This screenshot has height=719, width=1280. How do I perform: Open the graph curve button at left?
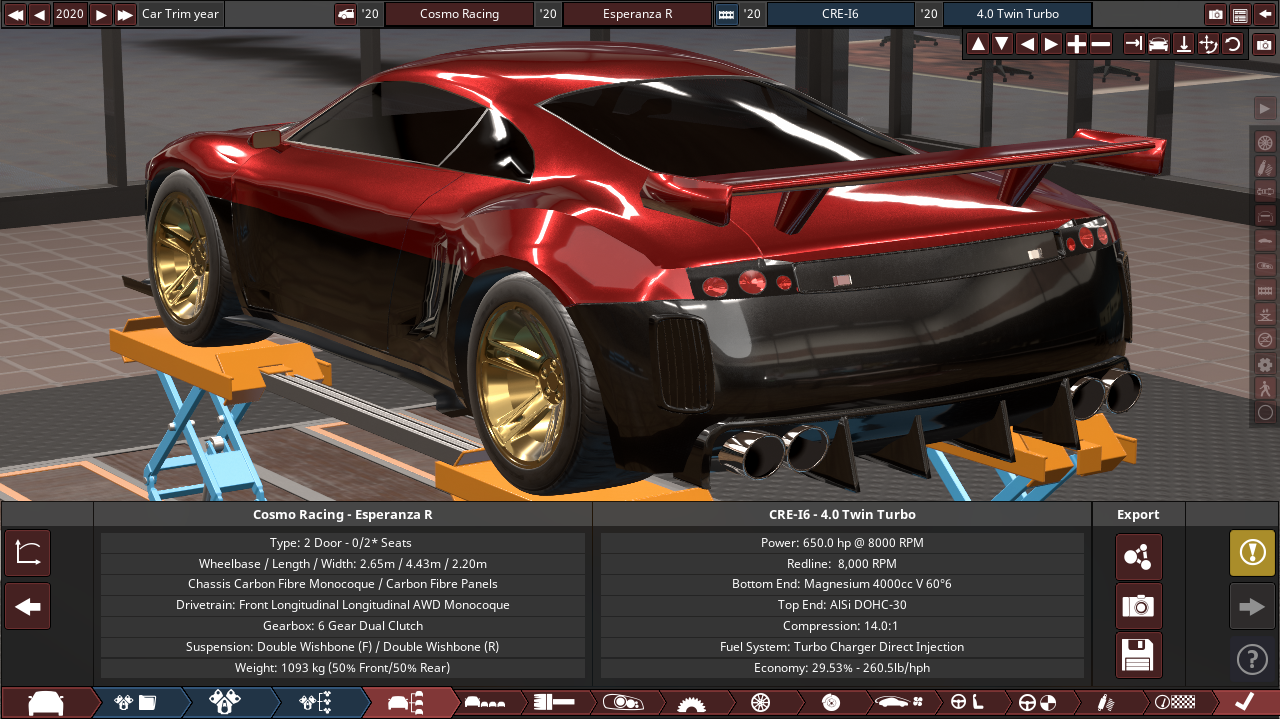pyautogui.click(x=28, y=554)
